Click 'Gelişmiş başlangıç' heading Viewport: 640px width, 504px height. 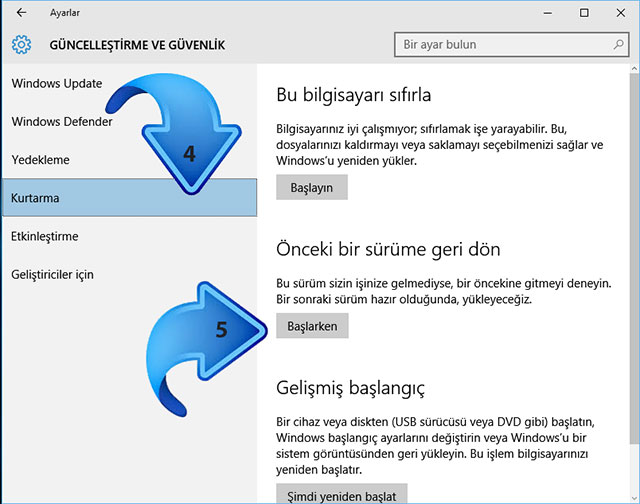click(350, 388)
